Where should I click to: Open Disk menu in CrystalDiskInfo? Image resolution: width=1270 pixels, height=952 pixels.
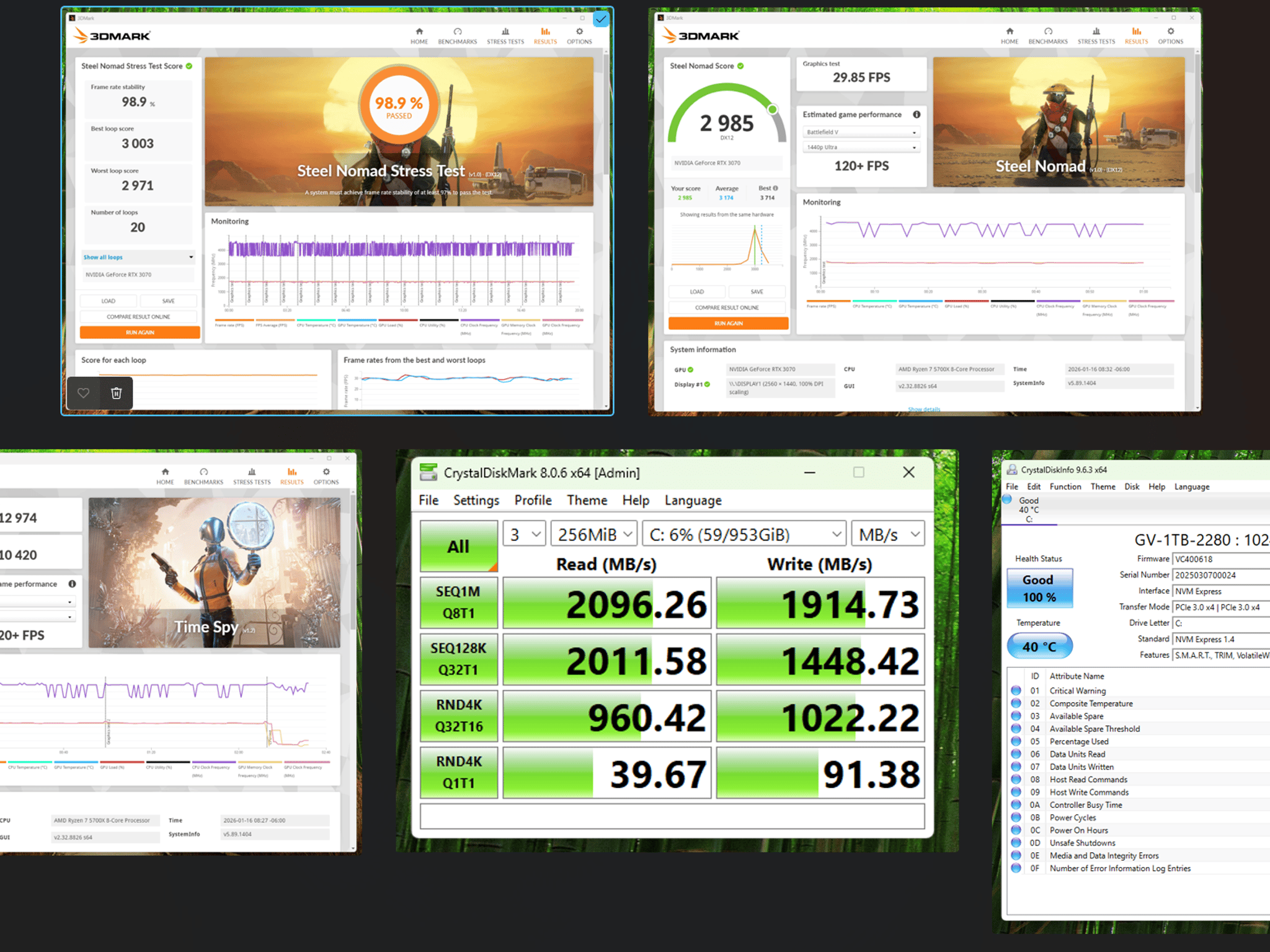[x=1132, y=487]
